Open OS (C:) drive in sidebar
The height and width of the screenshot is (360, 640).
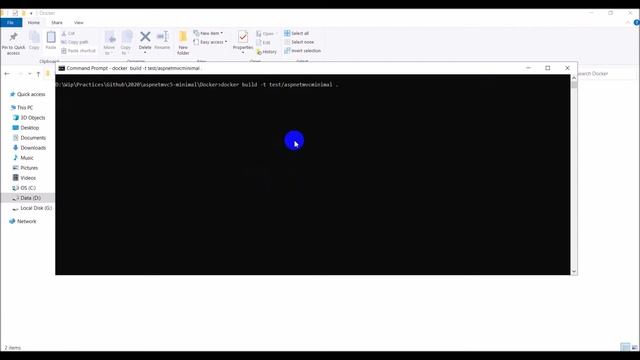(24, 188)
